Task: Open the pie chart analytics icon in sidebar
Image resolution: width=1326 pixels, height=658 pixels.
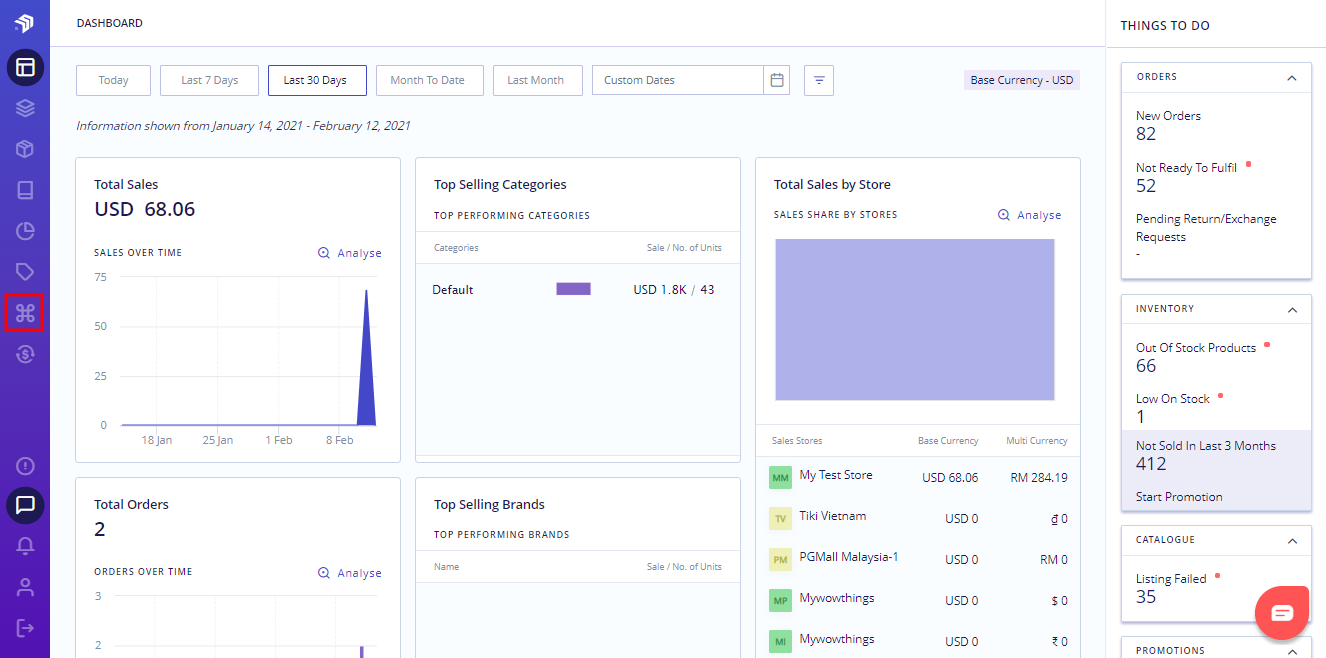Action: [x=25, y=230]
